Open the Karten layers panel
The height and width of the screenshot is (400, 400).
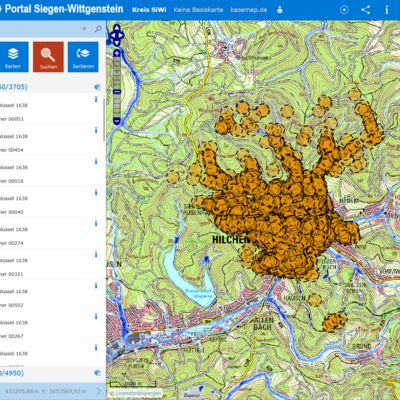click(x=13, y=57)
